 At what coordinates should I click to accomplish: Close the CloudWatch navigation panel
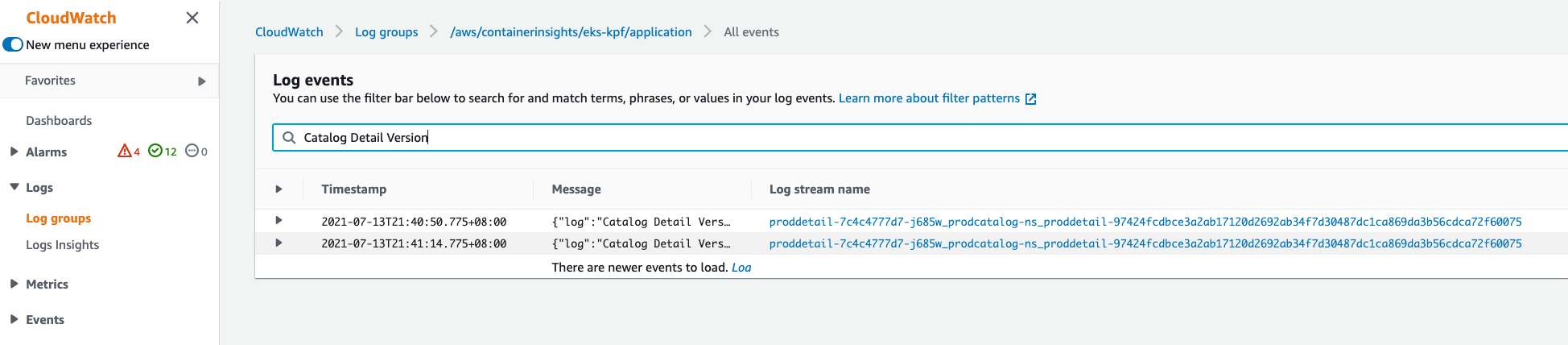[192, 18]
